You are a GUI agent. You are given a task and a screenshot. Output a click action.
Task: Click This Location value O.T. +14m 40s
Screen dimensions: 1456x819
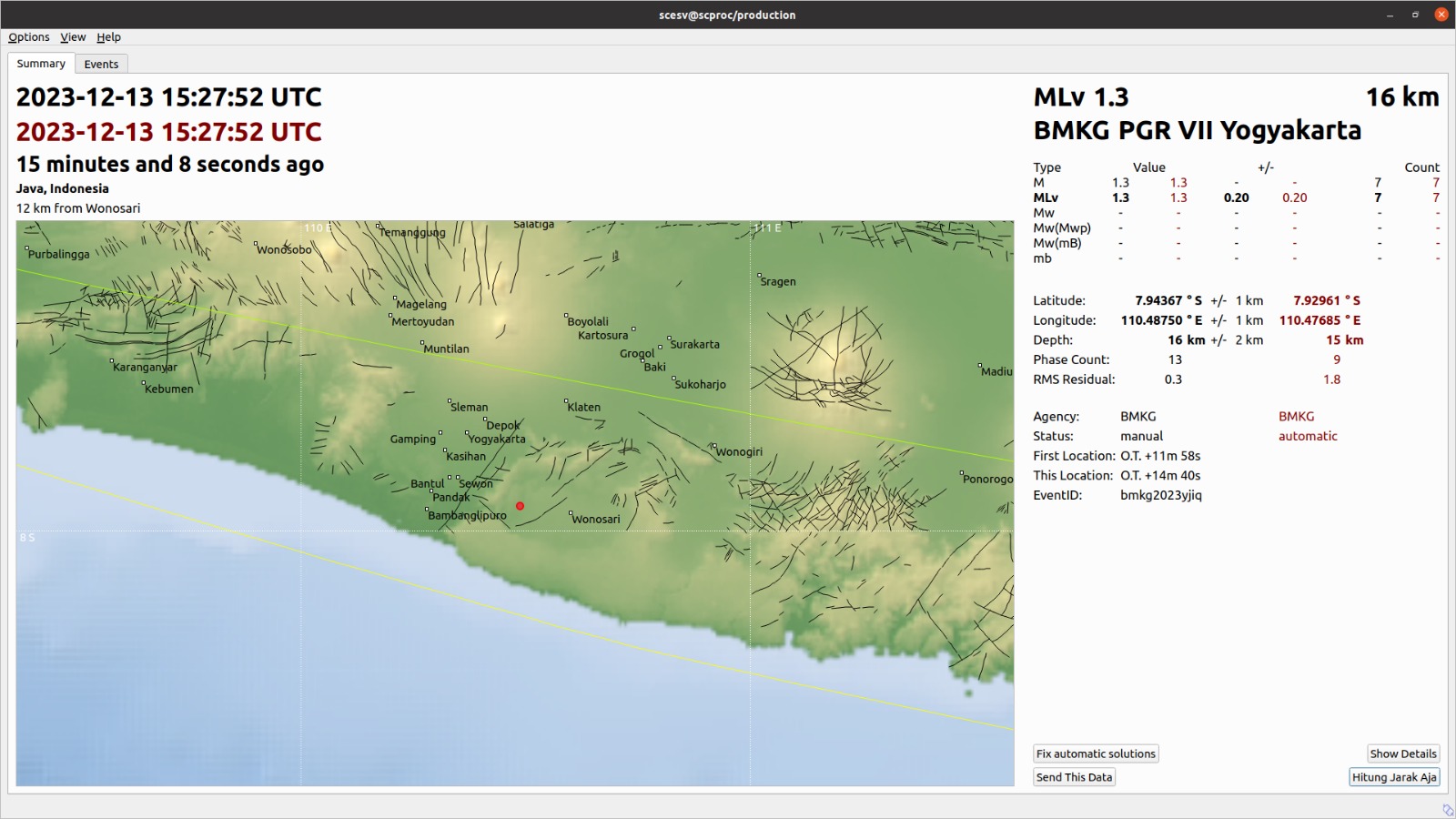coord(1160,475)
